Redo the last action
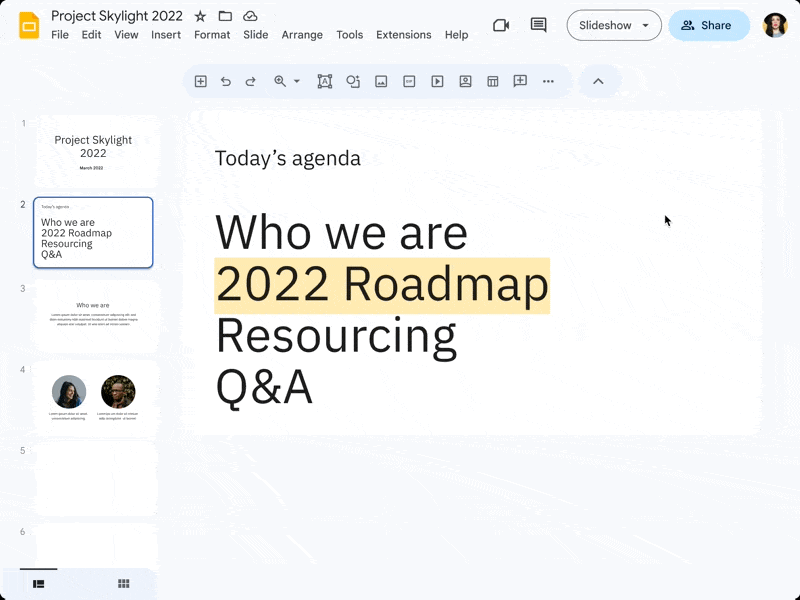 coord(250,81)
